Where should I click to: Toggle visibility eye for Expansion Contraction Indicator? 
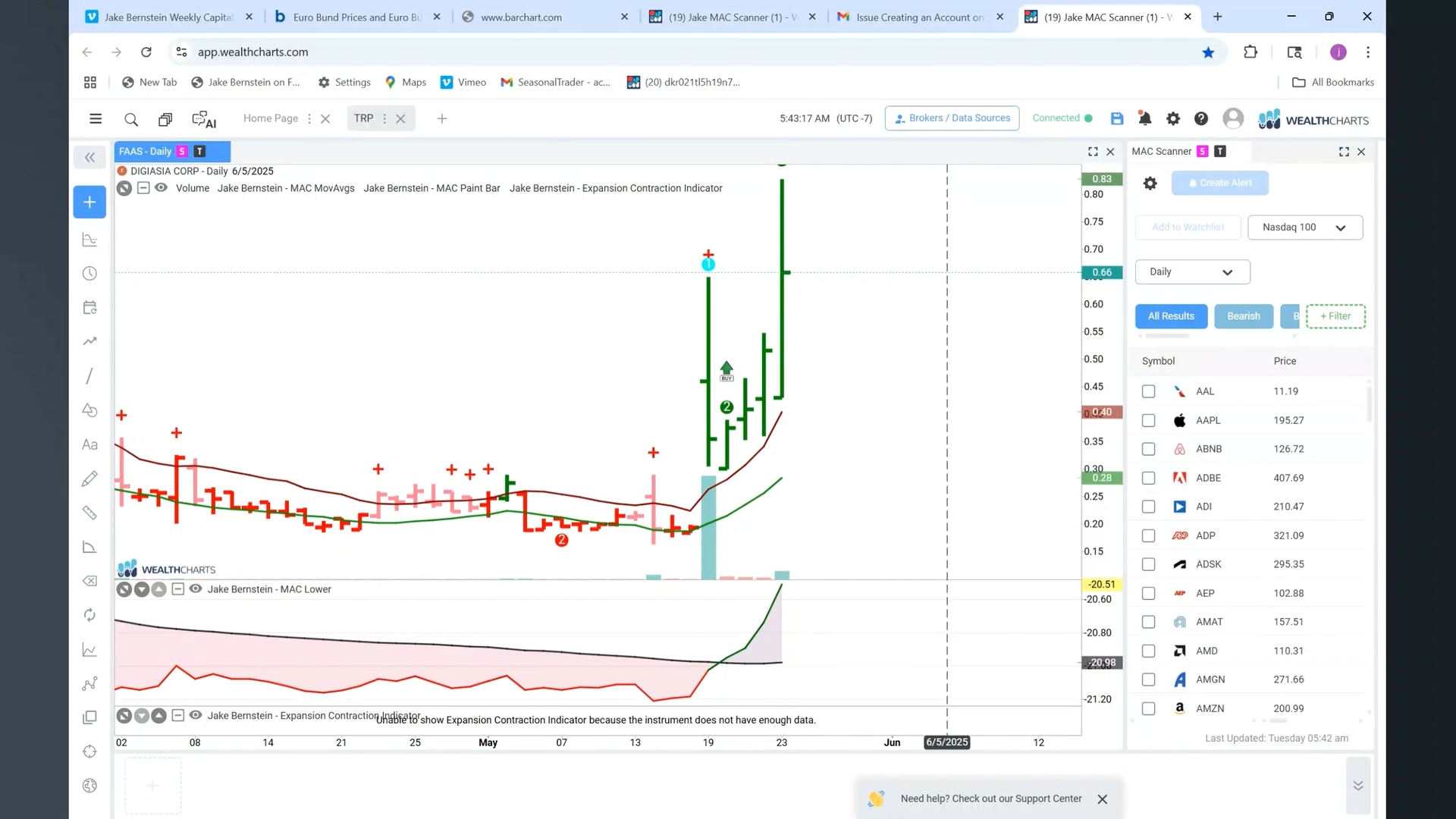(x=196, y=715)
